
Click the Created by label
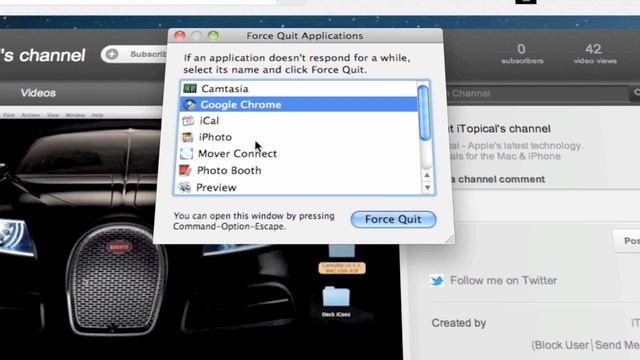tap(458, 323)
